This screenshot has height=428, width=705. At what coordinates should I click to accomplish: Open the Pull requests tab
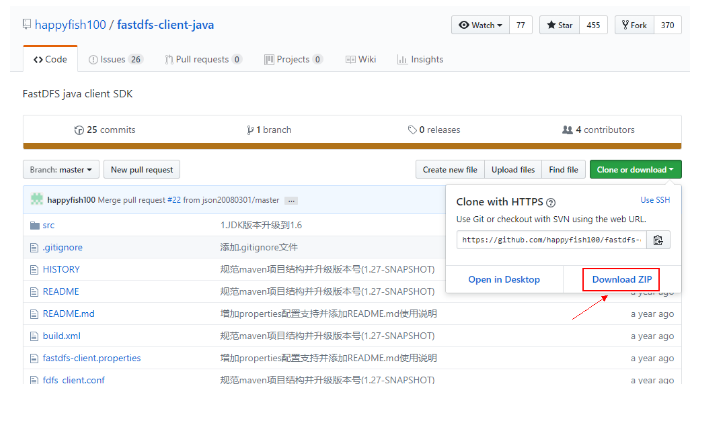pyautogui.click(x=204, y=59)
